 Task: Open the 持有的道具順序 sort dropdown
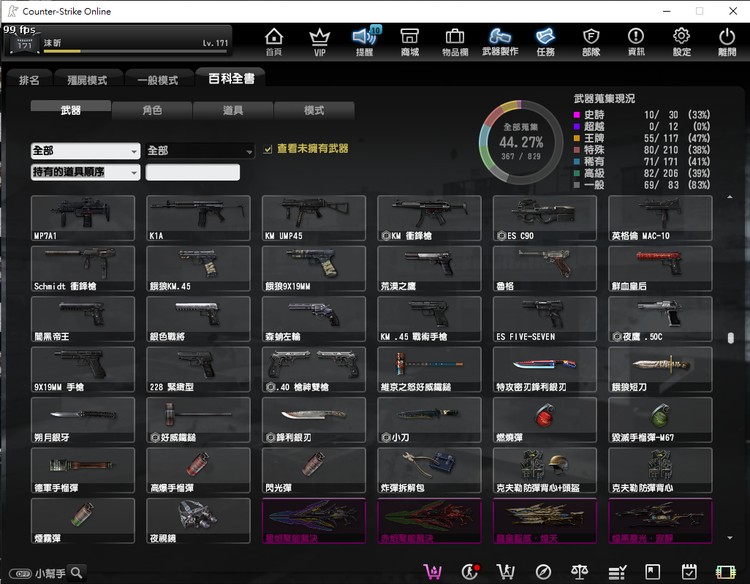coord(85,172)
